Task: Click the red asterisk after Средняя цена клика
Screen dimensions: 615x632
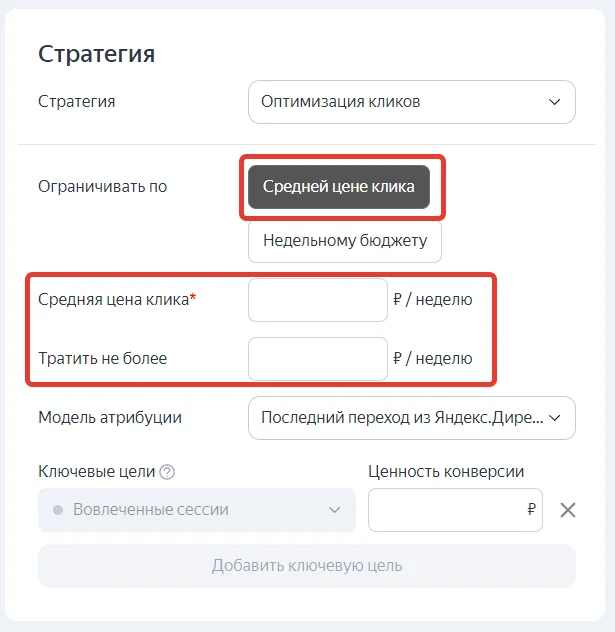Action: click(x=193, y=297)
